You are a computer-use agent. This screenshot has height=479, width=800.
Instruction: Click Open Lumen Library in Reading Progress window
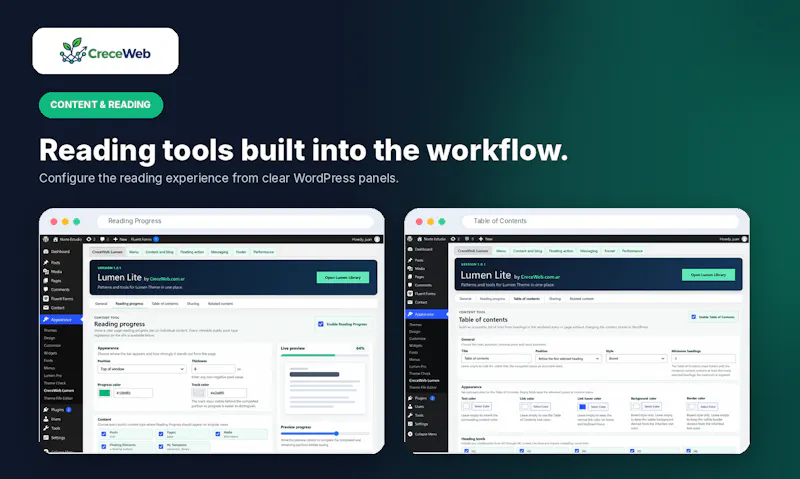click(x=343, y=278)
